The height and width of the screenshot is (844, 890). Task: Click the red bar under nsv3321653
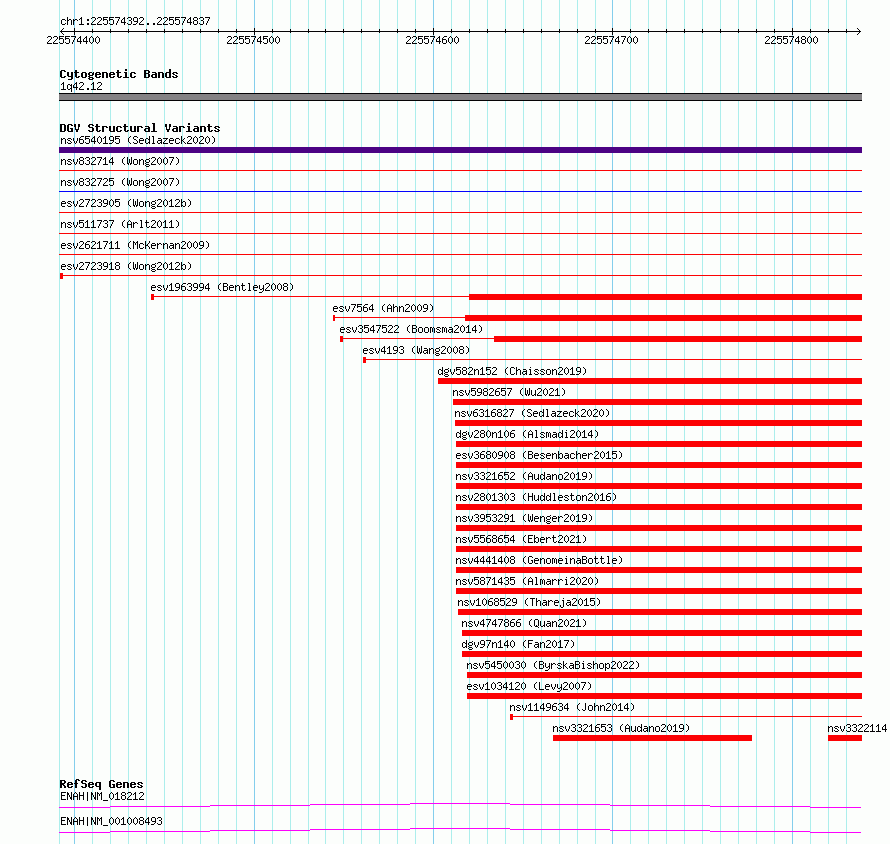tap(652, 738)
